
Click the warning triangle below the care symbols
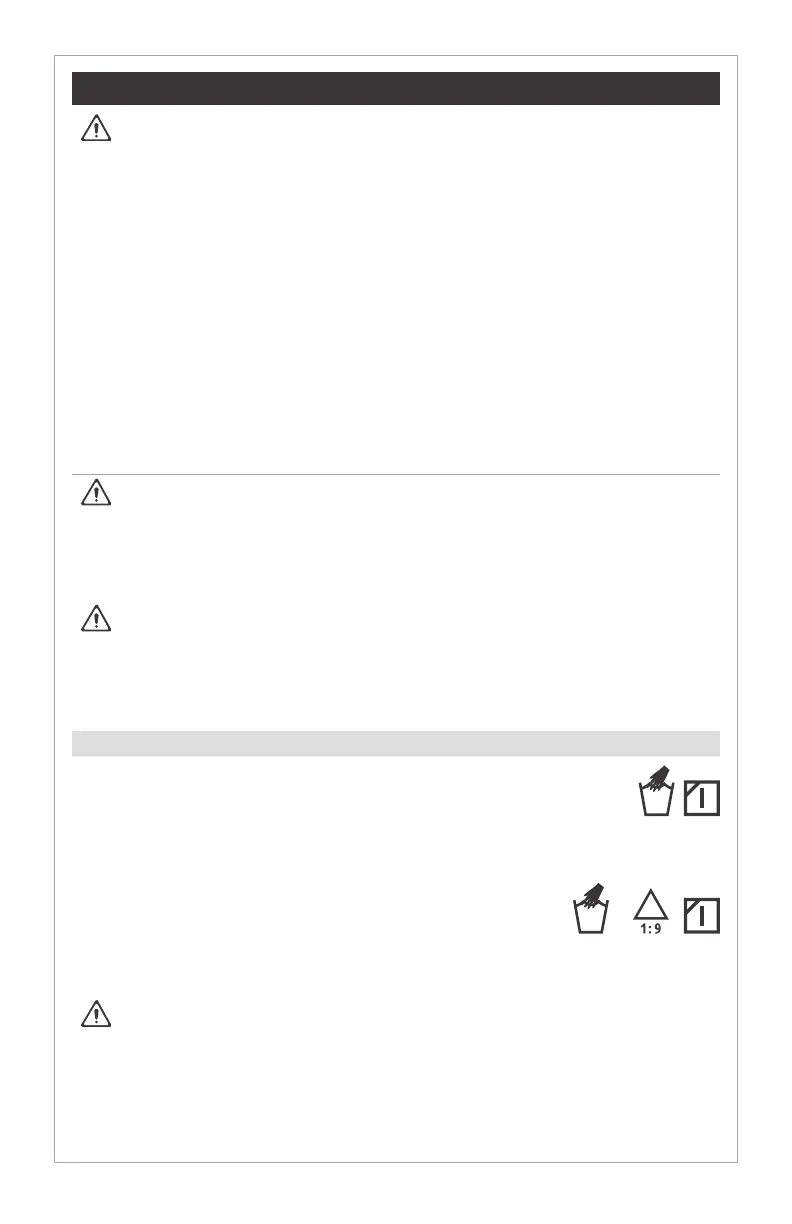pyautogui.click(x=95, y=1015)
